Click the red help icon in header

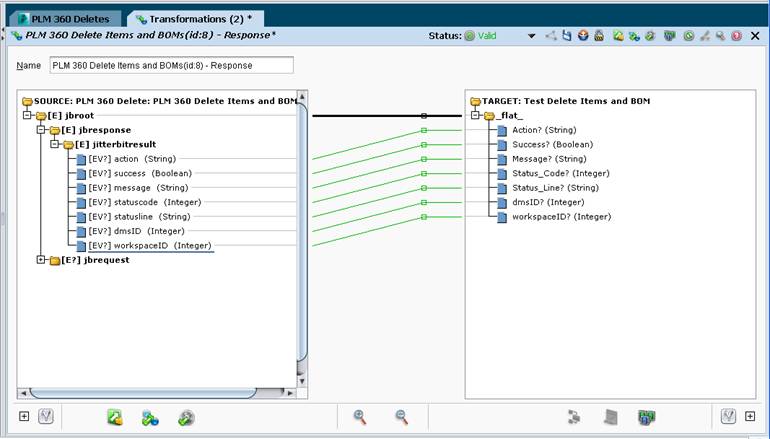pos(737,35)
